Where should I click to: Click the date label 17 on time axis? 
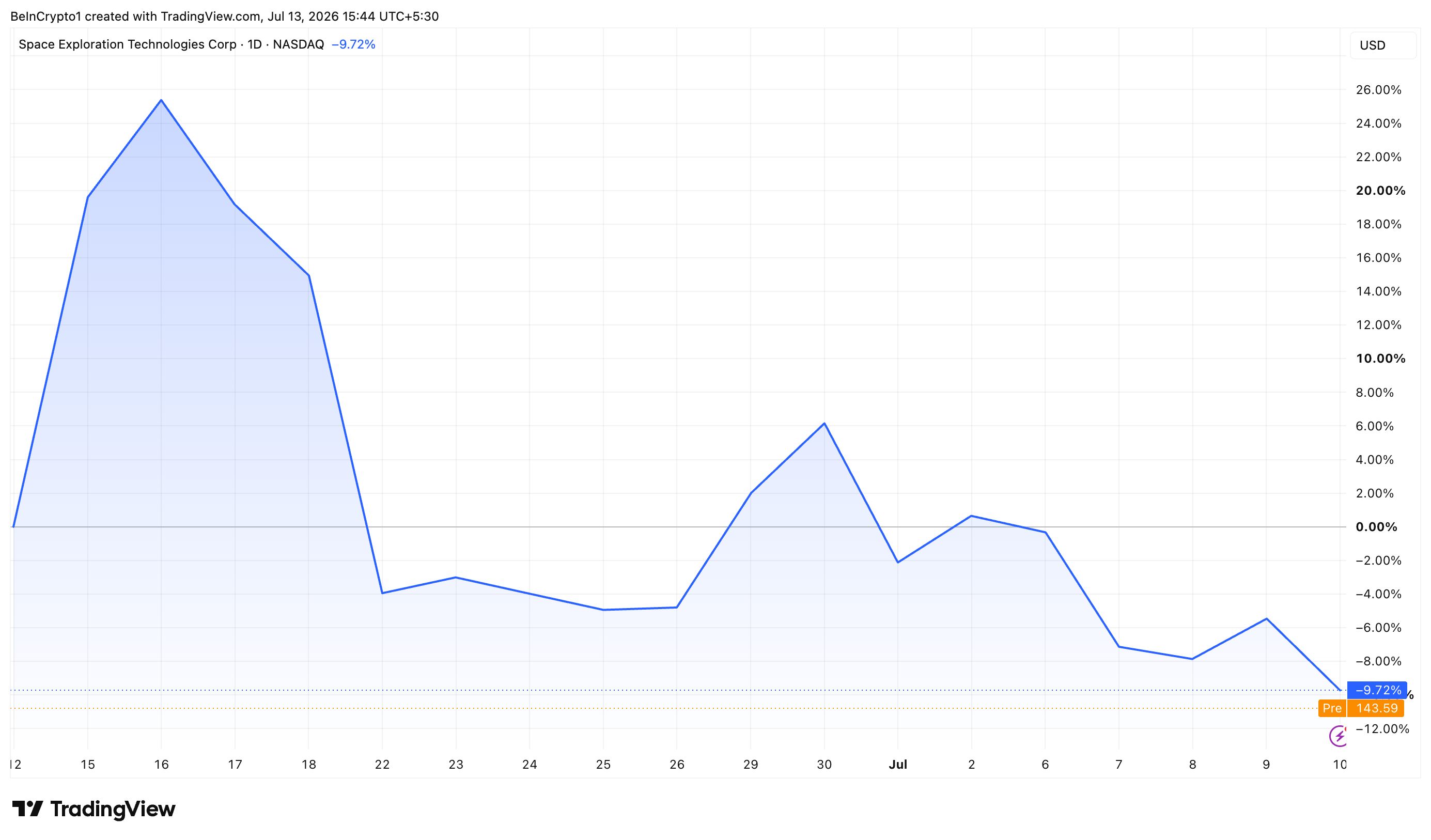pos(235,765)
